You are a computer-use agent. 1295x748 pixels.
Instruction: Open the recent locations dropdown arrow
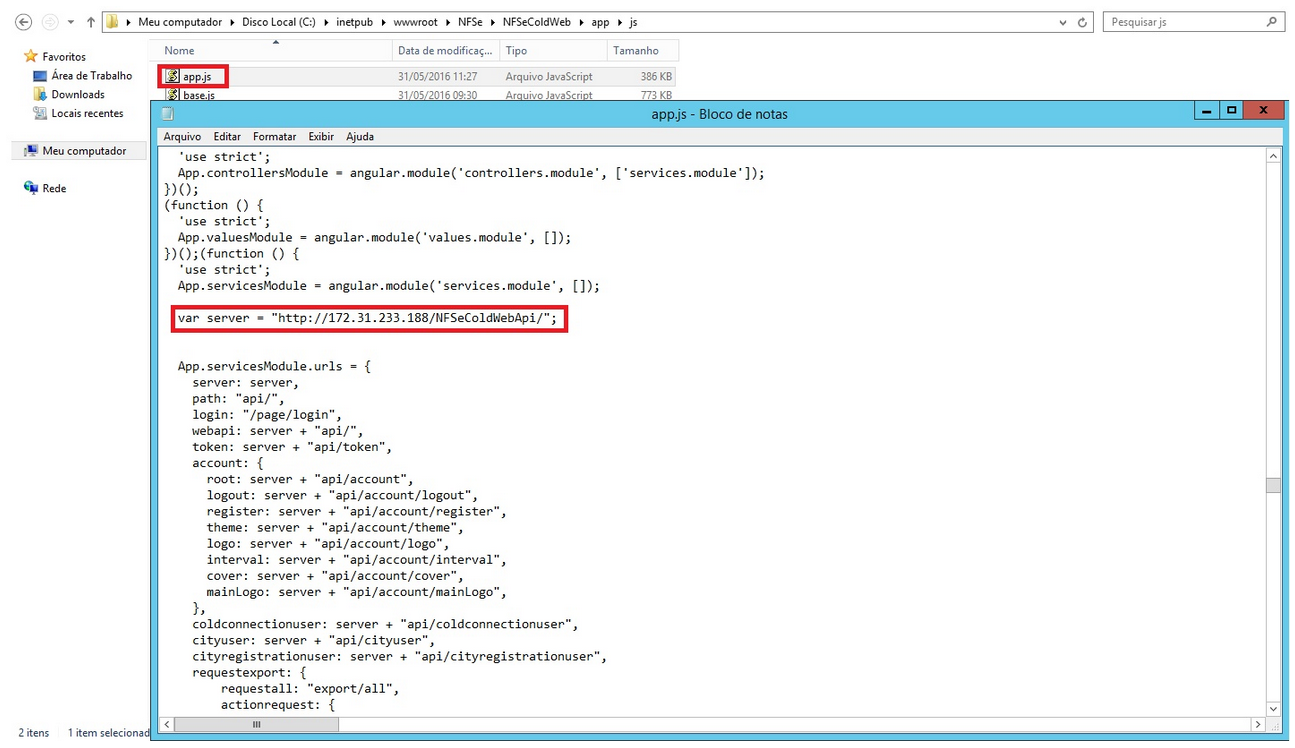pos(71,22)
